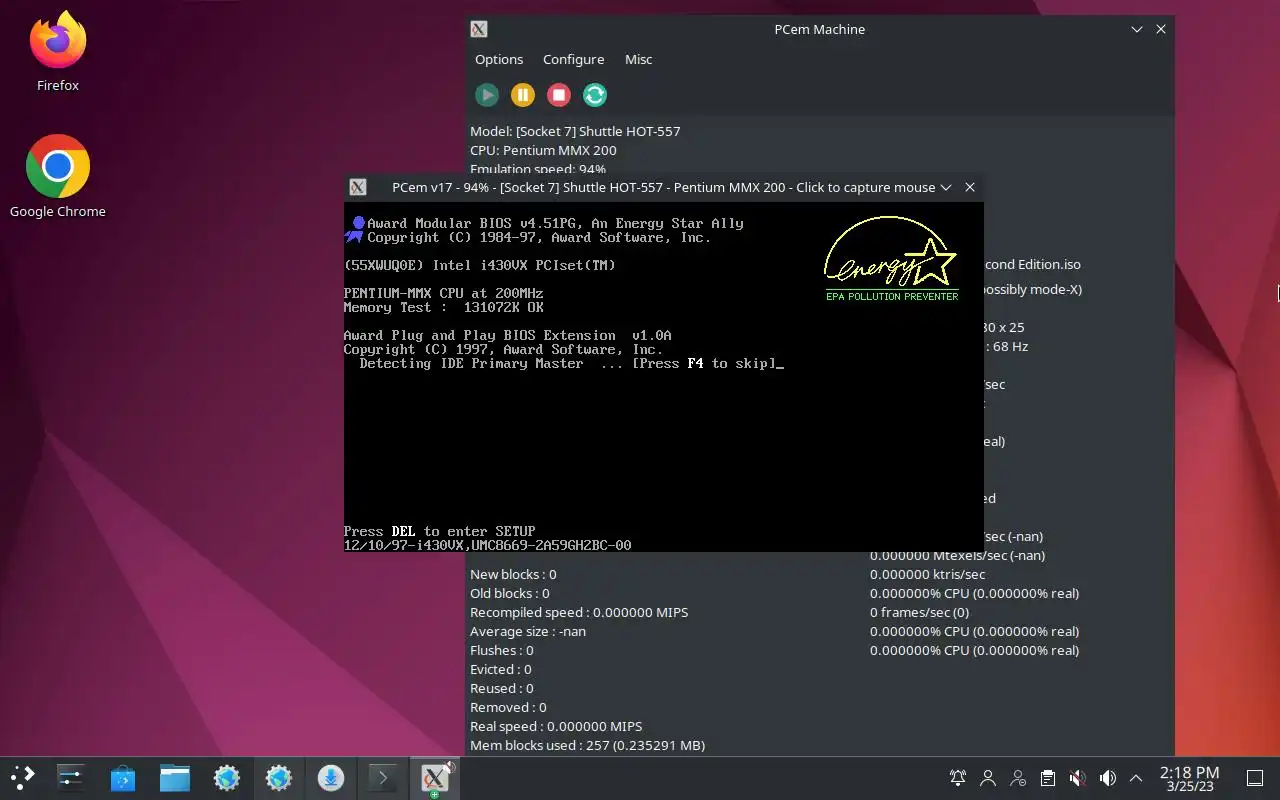This screenshot has width=1280, height=800.
Task: Click the muted speaker tray icon
Action: 1077,778
